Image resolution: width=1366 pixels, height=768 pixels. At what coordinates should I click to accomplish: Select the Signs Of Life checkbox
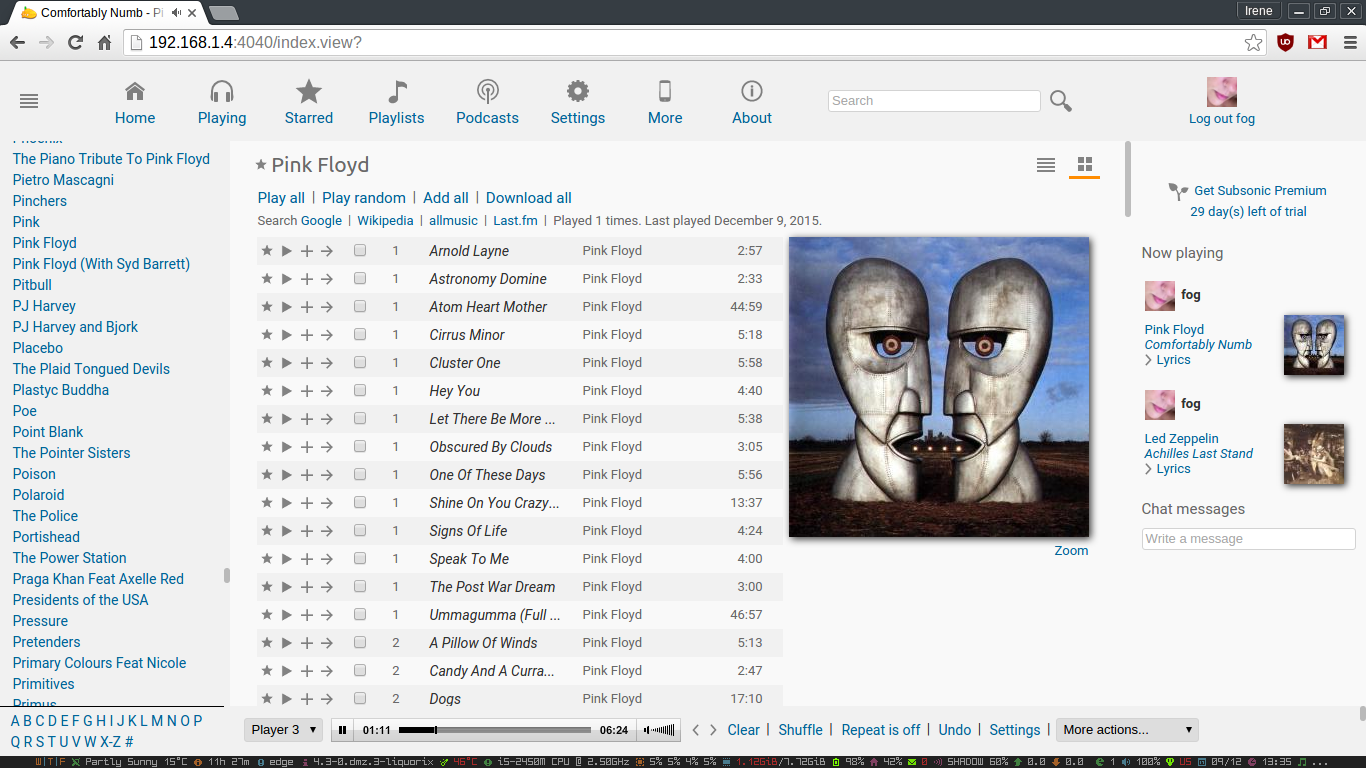(360, 531)
